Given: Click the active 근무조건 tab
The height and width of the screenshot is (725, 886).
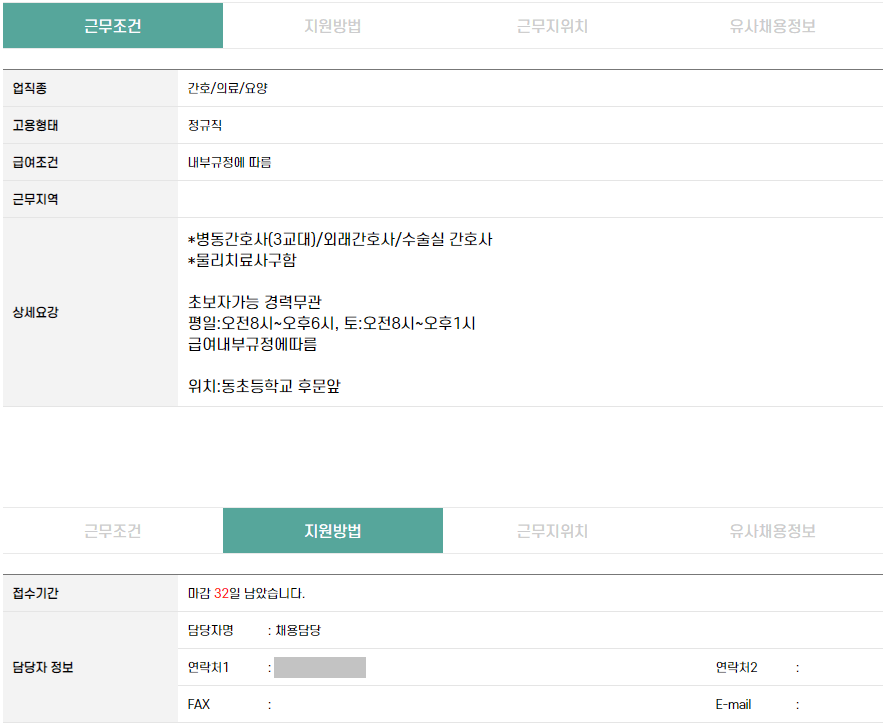Looking at the screenshot, I should (113, 26).
